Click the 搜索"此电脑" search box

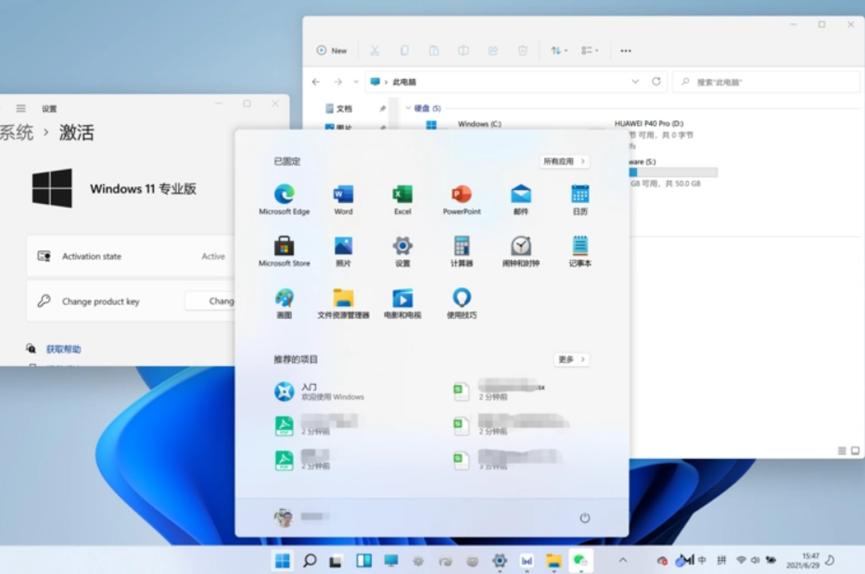[x=767, y=82]
